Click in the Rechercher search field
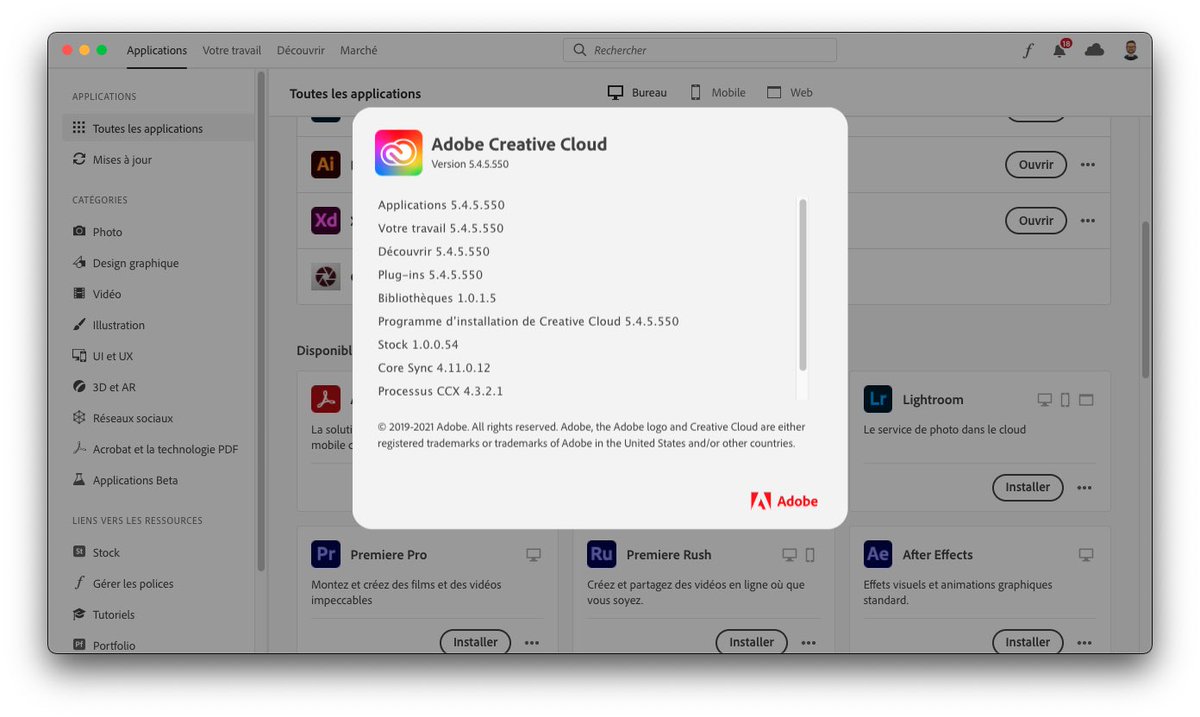The image size is (1200, 717). click(x=700, y=50)
